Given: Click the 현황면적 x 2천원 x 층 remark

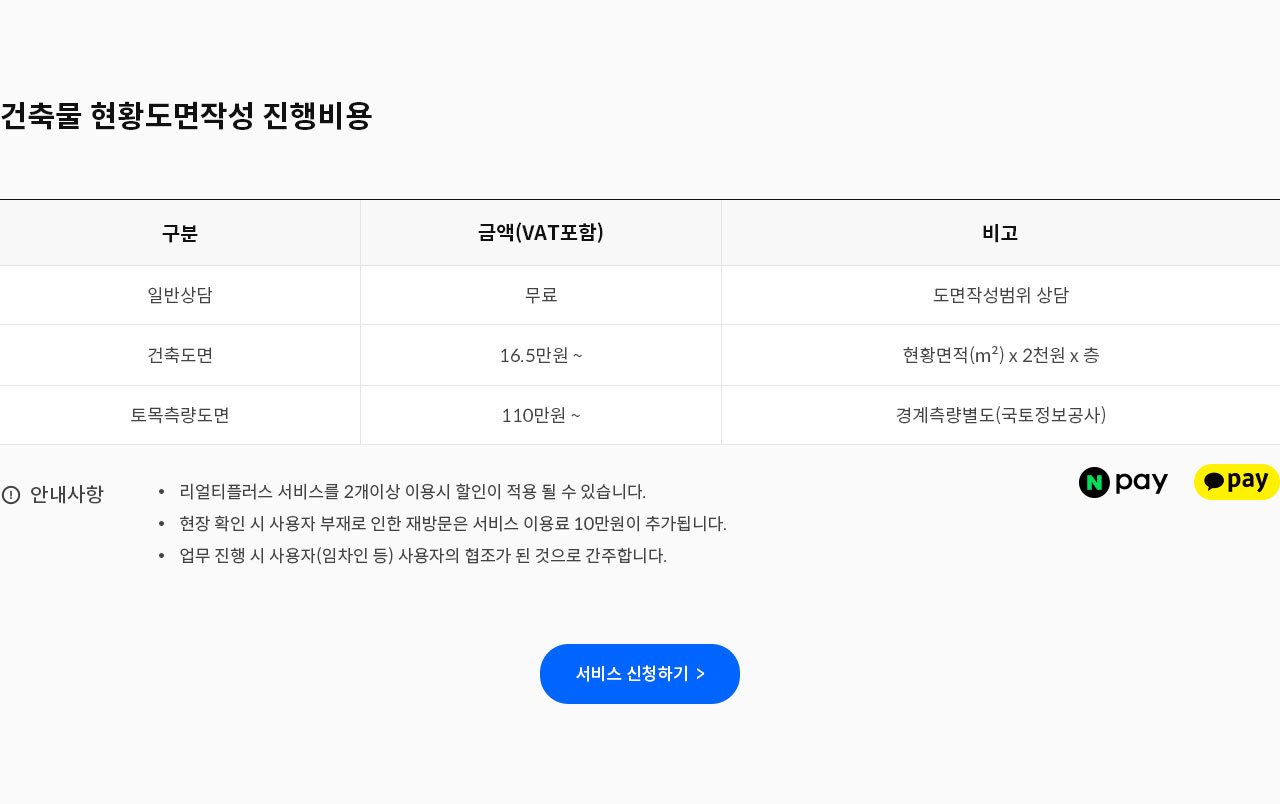Looking at the screenshot, I should click(x=1000, y=355).
